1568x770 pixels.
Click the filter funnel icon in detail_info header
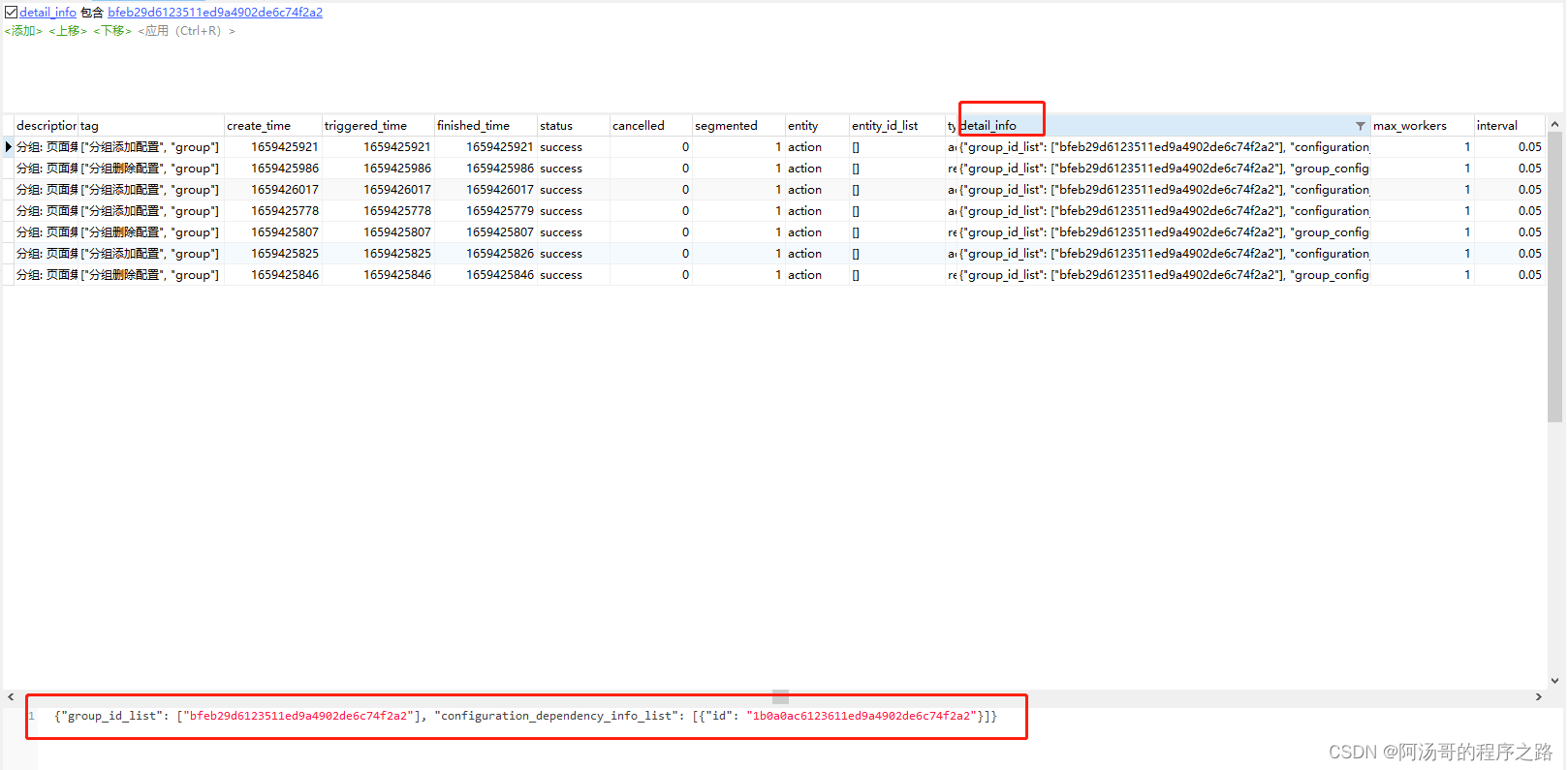pos(1361,126)
